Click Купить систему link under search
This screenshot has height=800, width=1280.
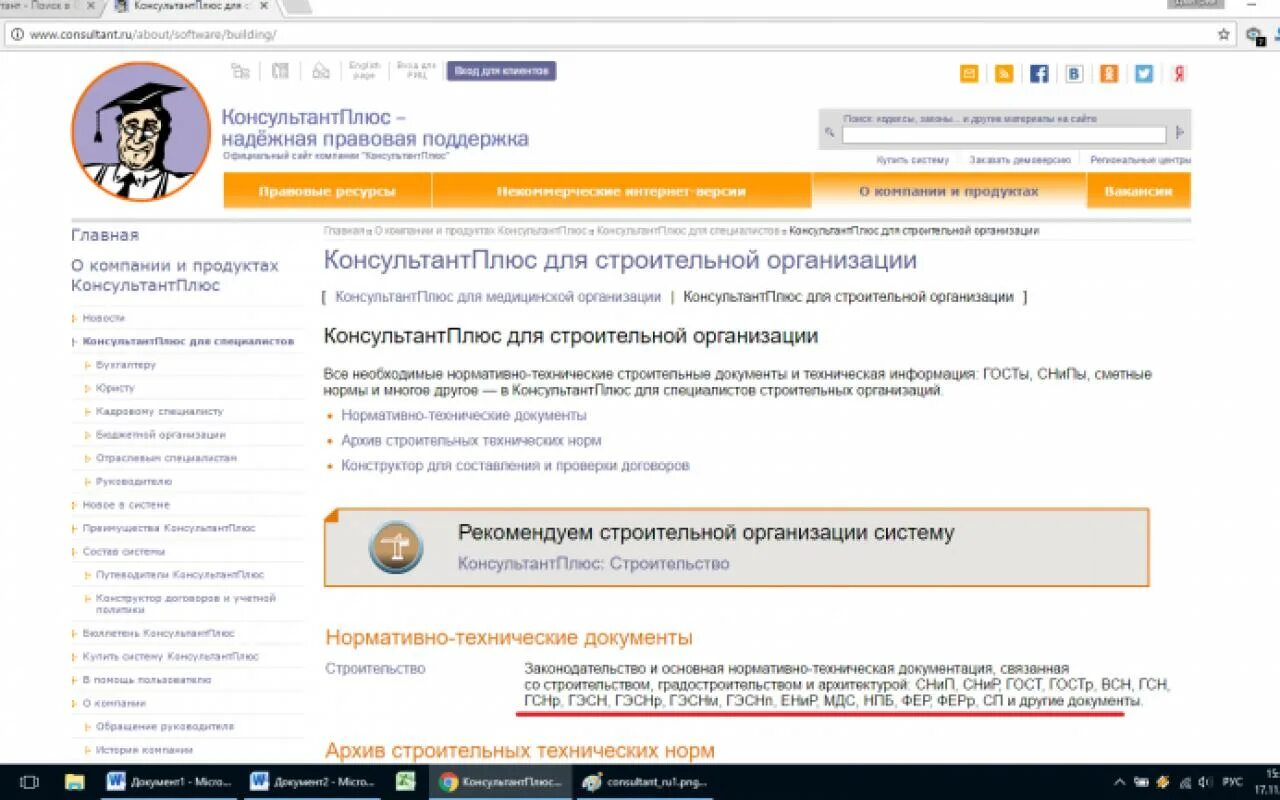(912, 160)
